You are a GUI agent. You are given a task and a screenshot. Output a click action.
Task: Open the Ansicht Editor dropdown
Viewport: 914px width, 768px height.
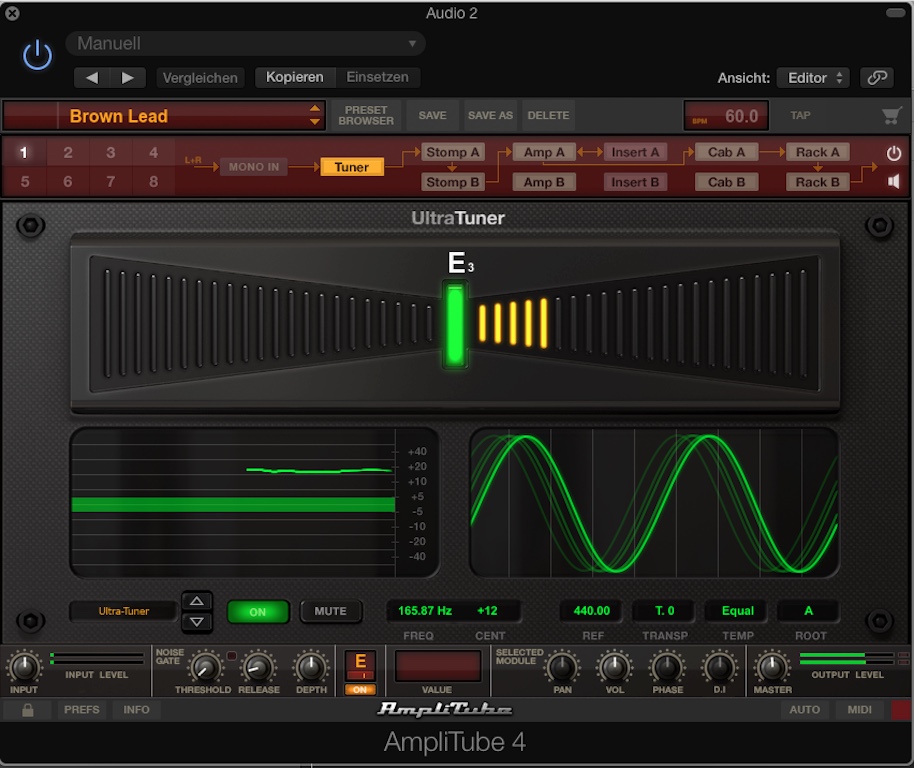click(814, 77)
